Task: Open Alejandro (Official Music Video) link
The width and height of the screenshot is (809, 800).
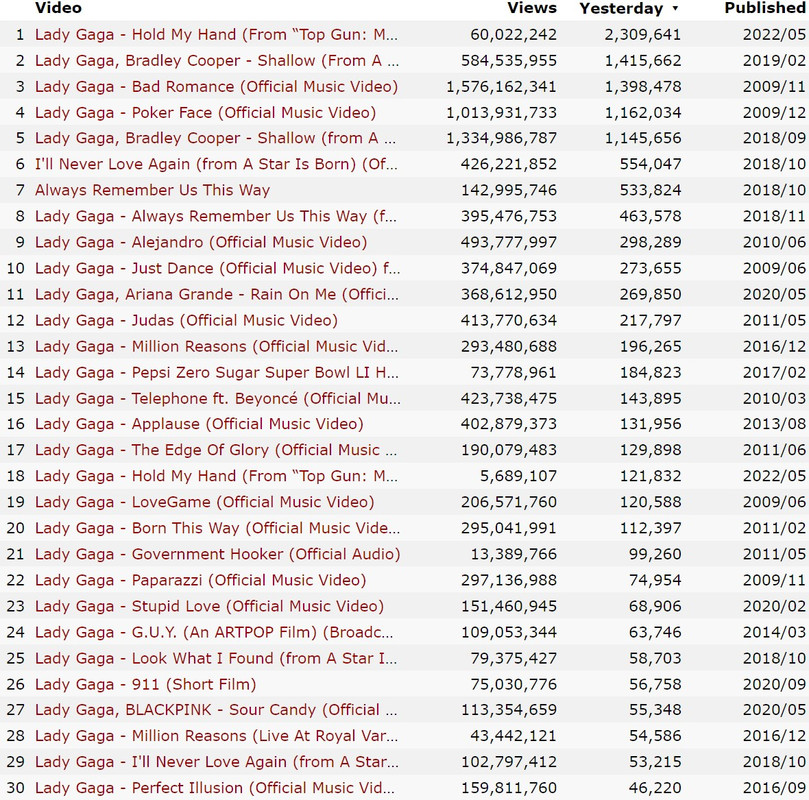Action: [x=201, y=242]
